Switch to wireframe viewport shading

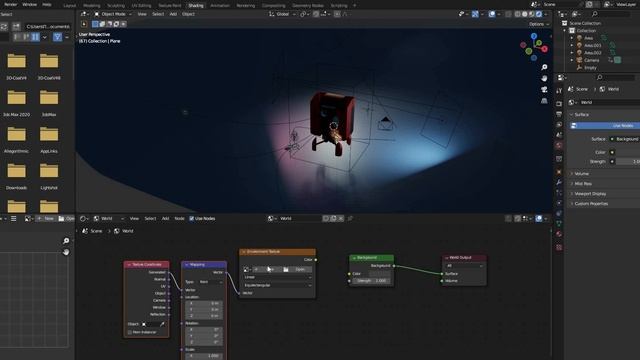pyautogui.click(x=518, y=14)
